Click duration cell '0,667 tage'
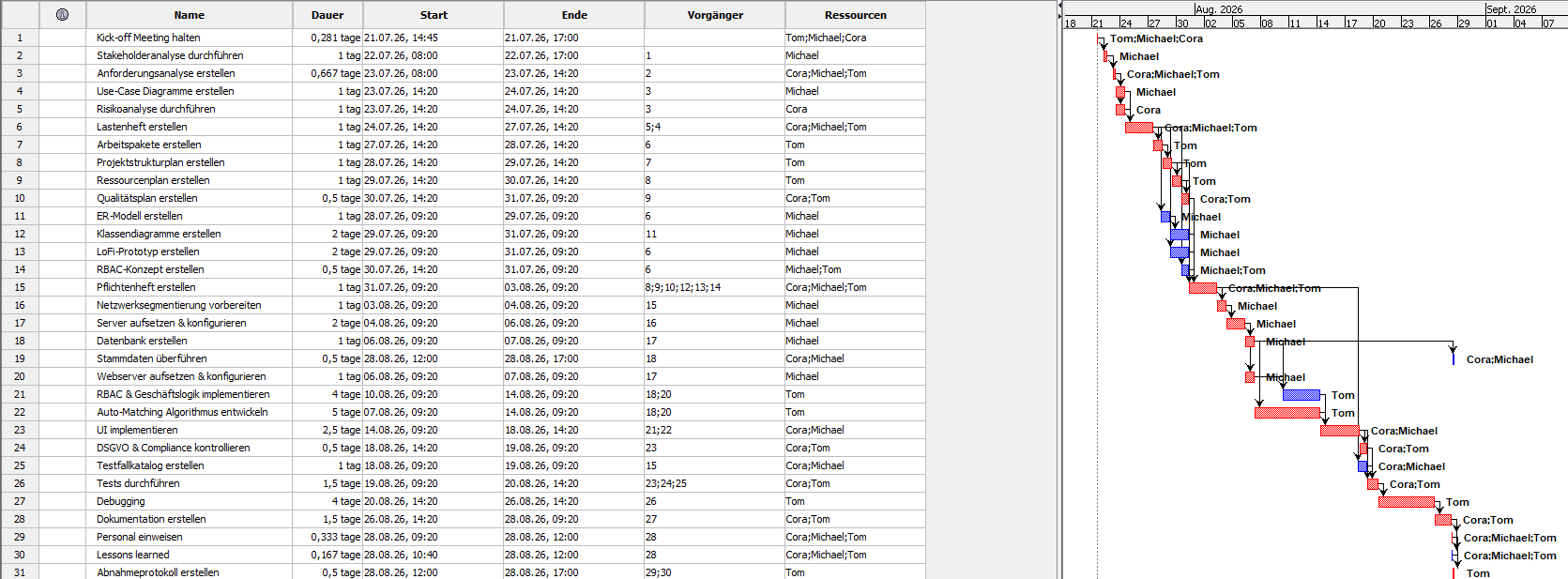The image size is (1568, 579). [x=327, y=73]
